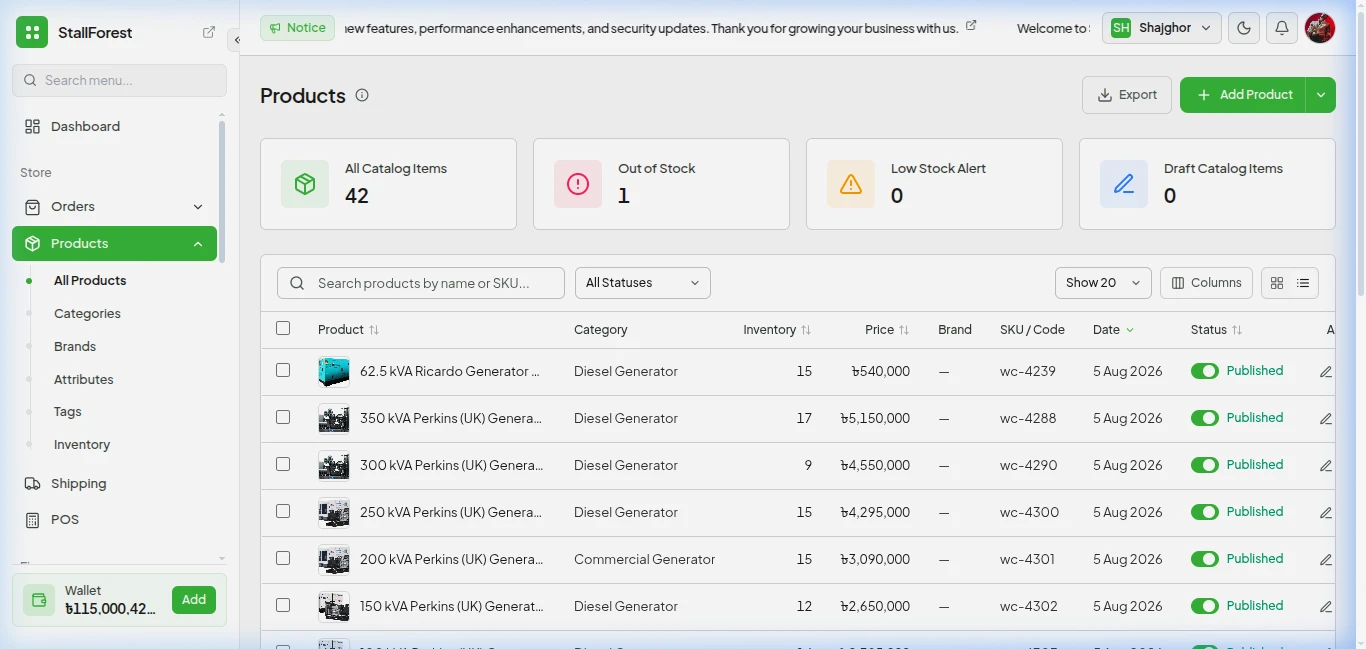Edit the 200 kVA Perkins row pencil

[1326, 560]
